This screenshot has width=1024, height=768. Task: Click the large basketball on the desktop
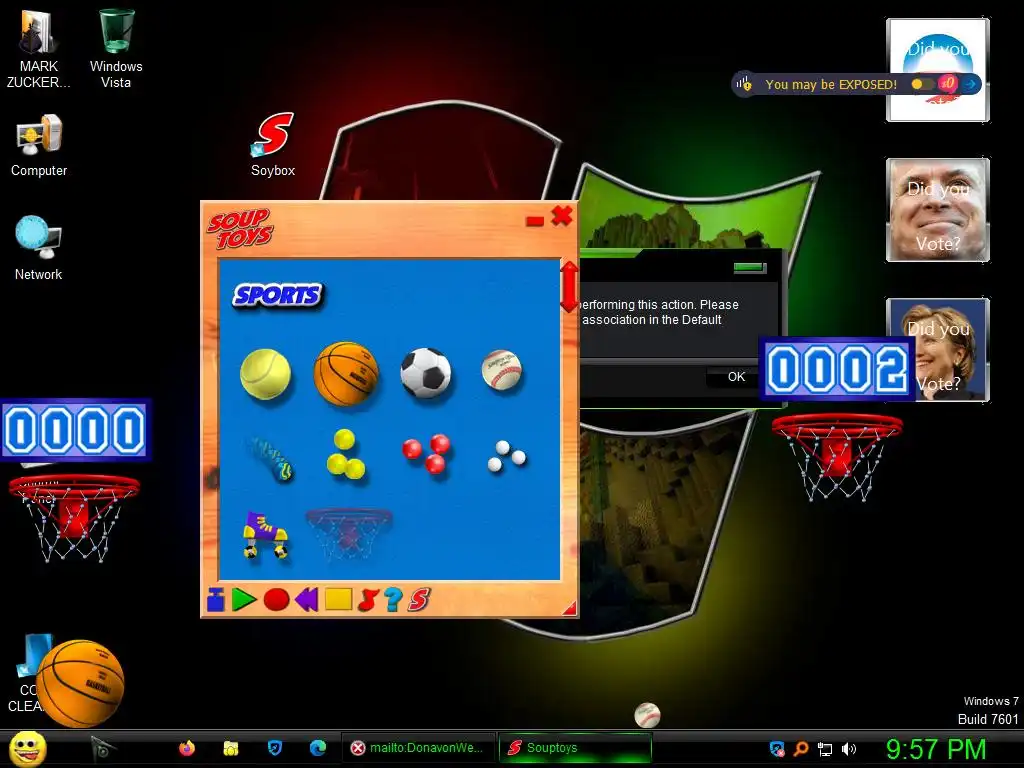click(80, 683)
